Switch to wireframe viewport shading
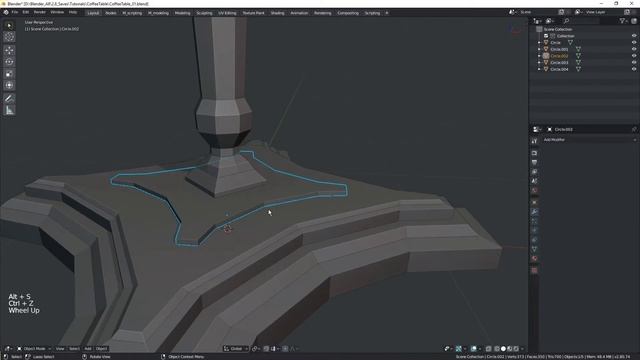 pos(497,349)
